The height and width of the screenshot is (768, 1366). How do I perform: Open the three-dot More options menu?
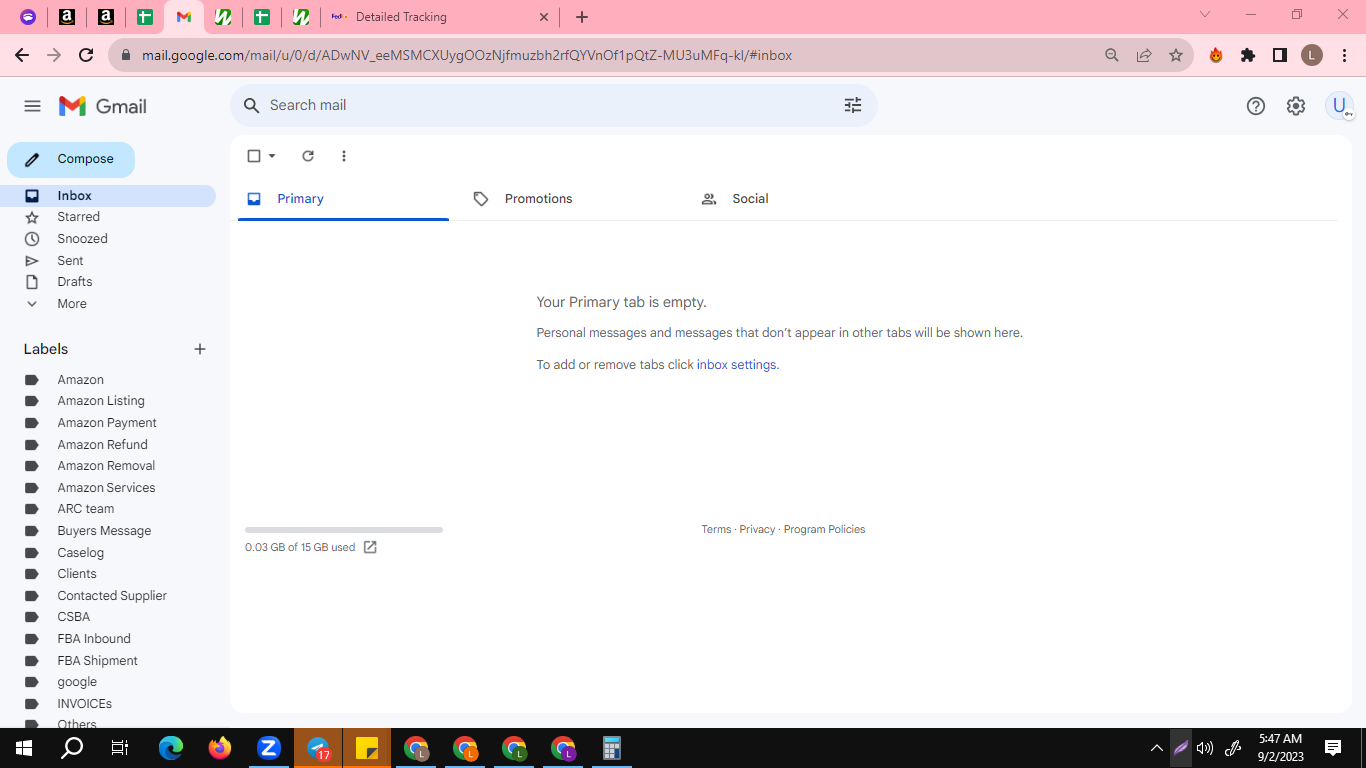pyautogui.click(x=344, y=156)
